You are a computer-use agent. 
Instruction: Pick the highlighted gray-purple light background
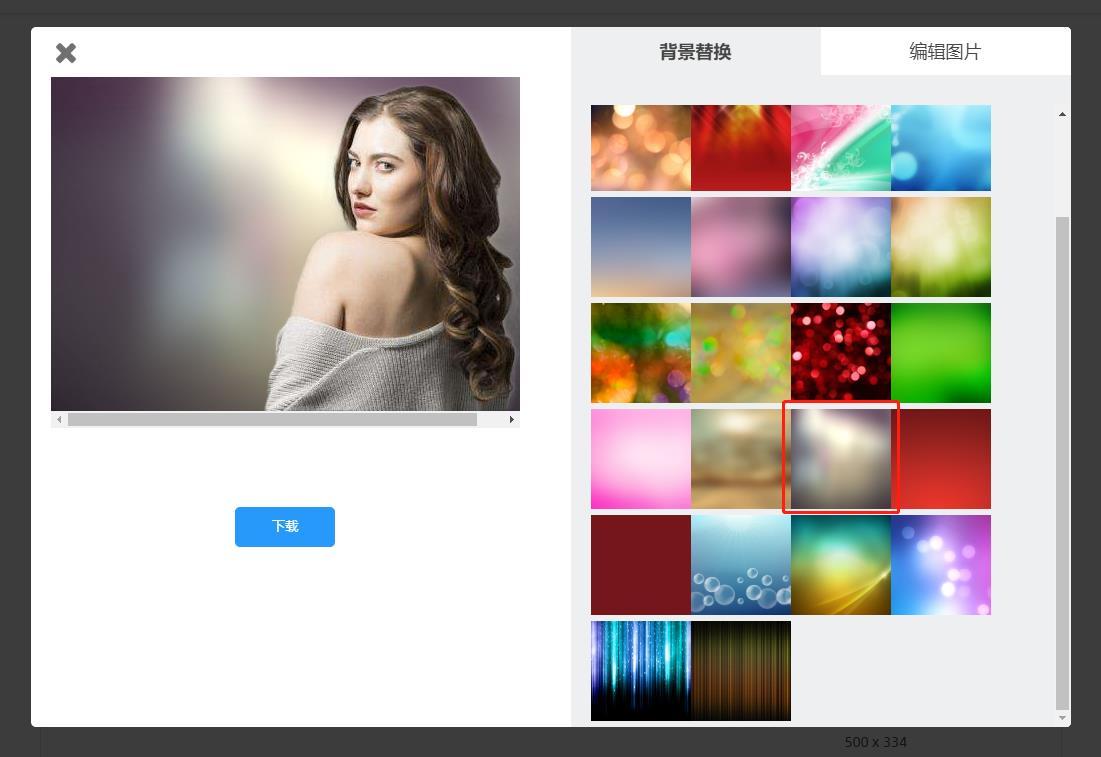[x=841, y=457]
